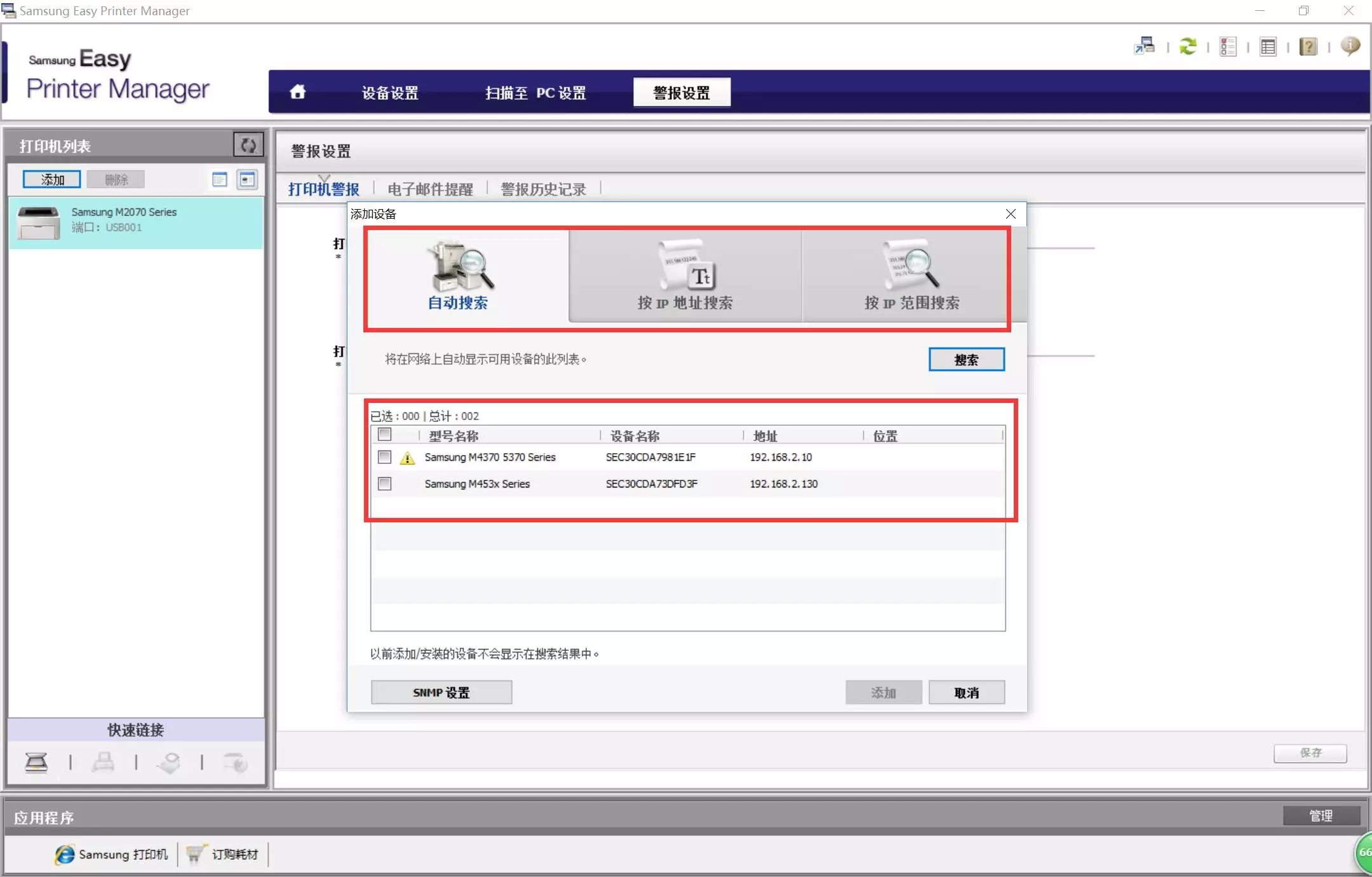Image resolution: width=1372 pixels, height=877 pixels.
Task: Sort by 设备名称 column header
Action: point(635,435)
